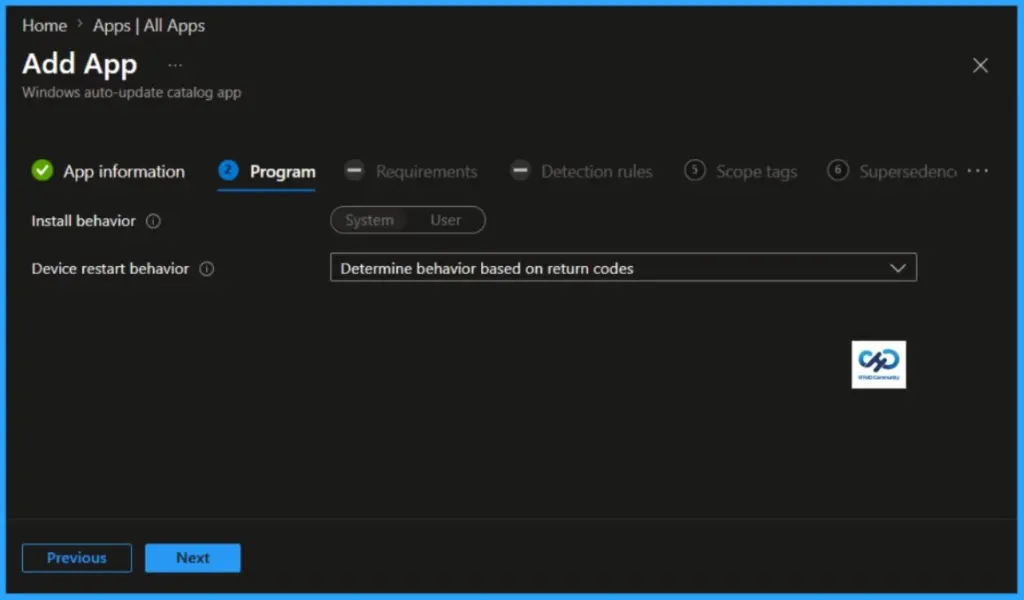Click the Requirements step dash icon

pyautogui.click(x=355, y=170)
